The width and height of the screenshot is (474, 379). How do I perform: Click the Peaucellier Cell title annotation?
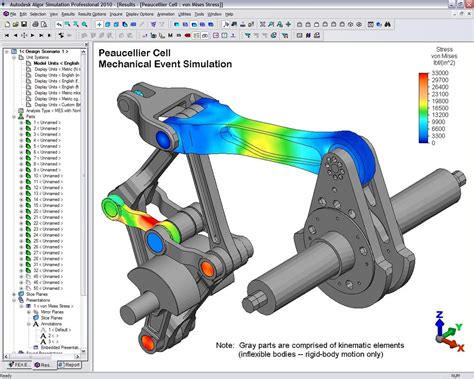[165, 58]
